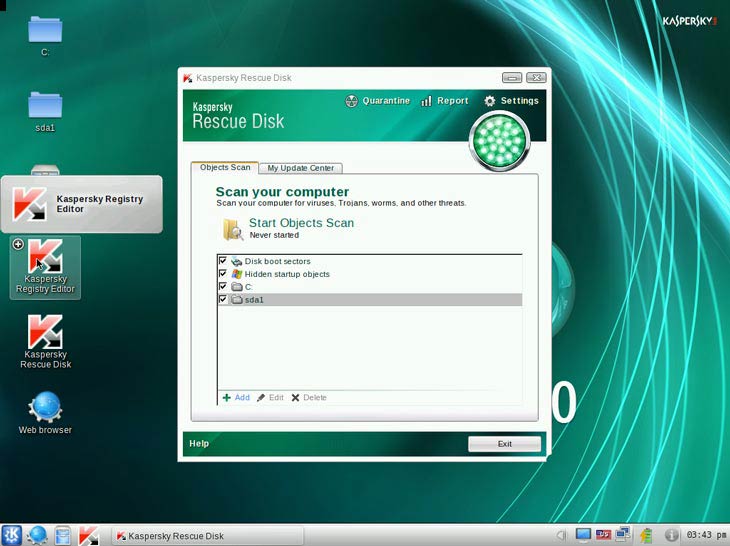Uncheck the sda1 scan checkbox
The height and width of the screenshot is (546, 730).
(223, 299)
